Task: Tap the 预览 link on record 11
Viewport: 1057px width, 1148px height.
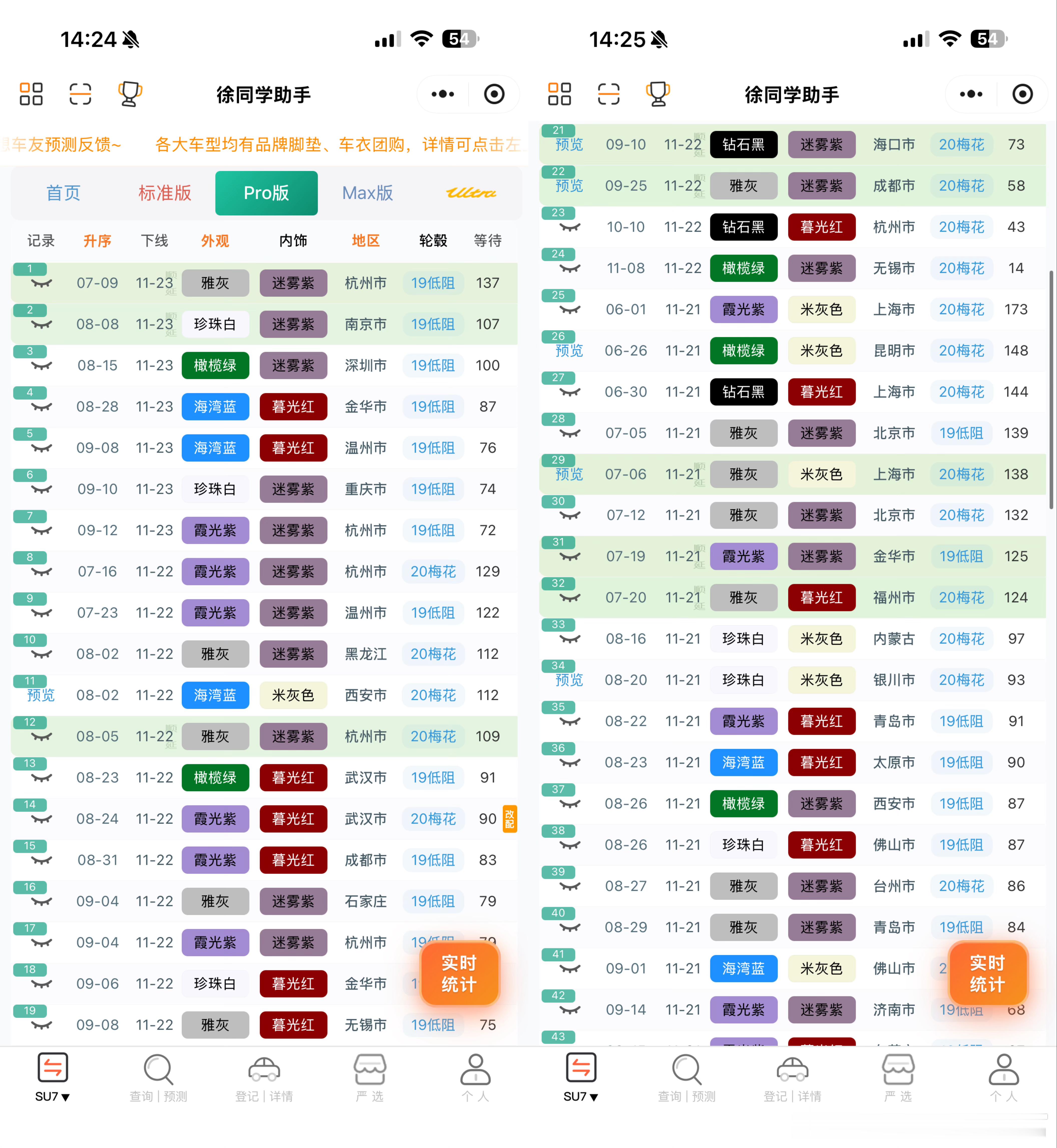Action: point(41,695)
